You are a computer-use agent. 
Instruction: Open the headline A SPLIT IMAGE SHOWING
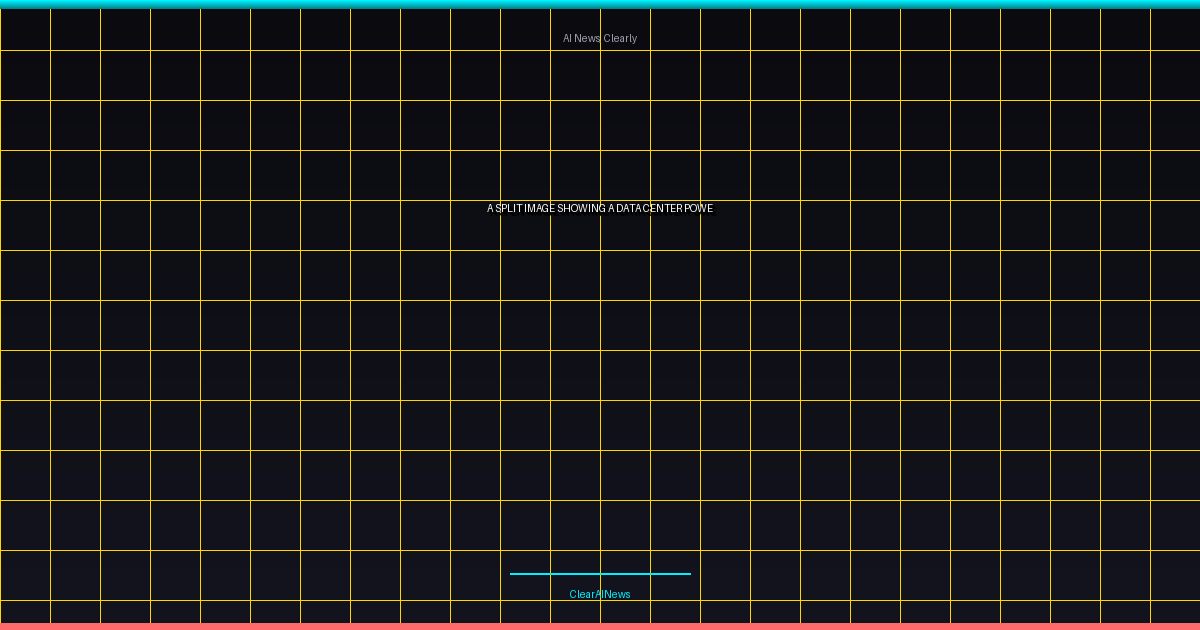(x=599, y=208)
